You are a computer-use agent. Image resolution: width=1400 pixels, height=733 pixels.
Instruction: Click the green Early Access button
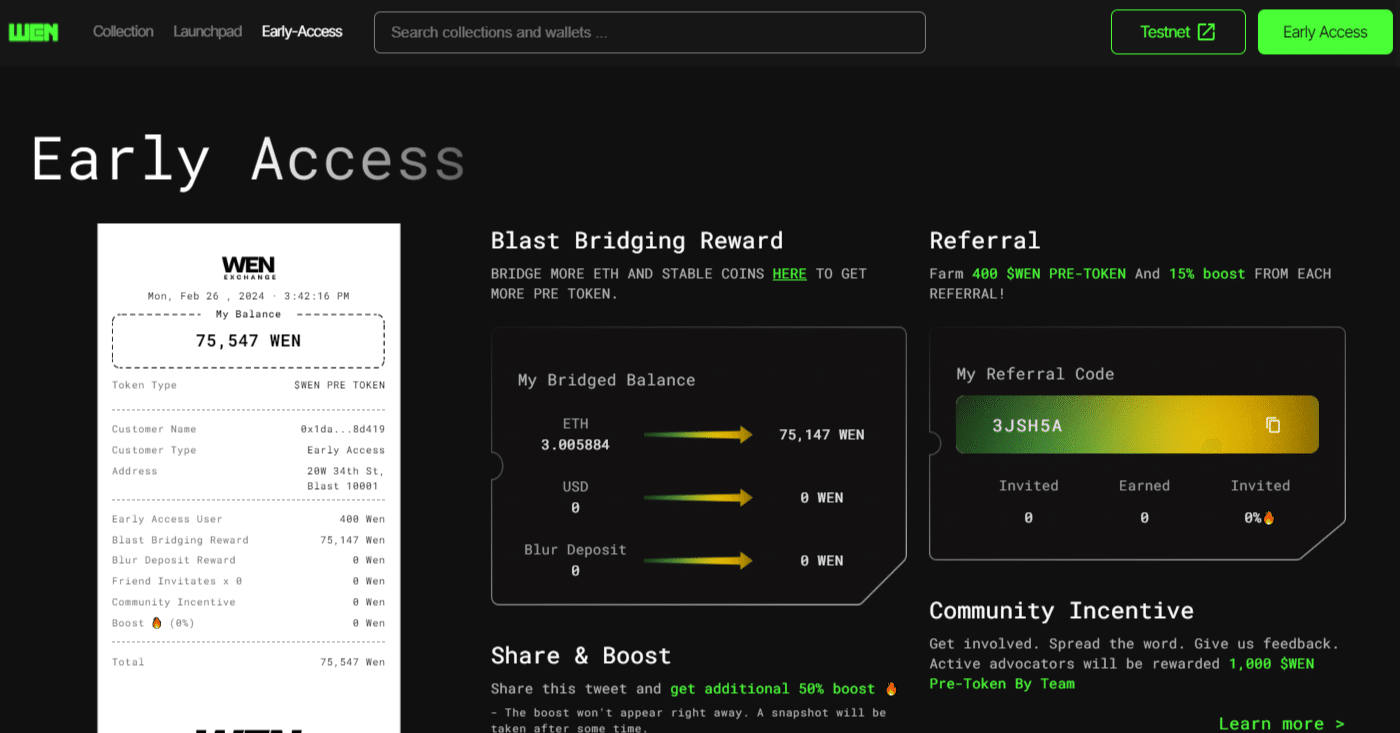[1325, 32]
